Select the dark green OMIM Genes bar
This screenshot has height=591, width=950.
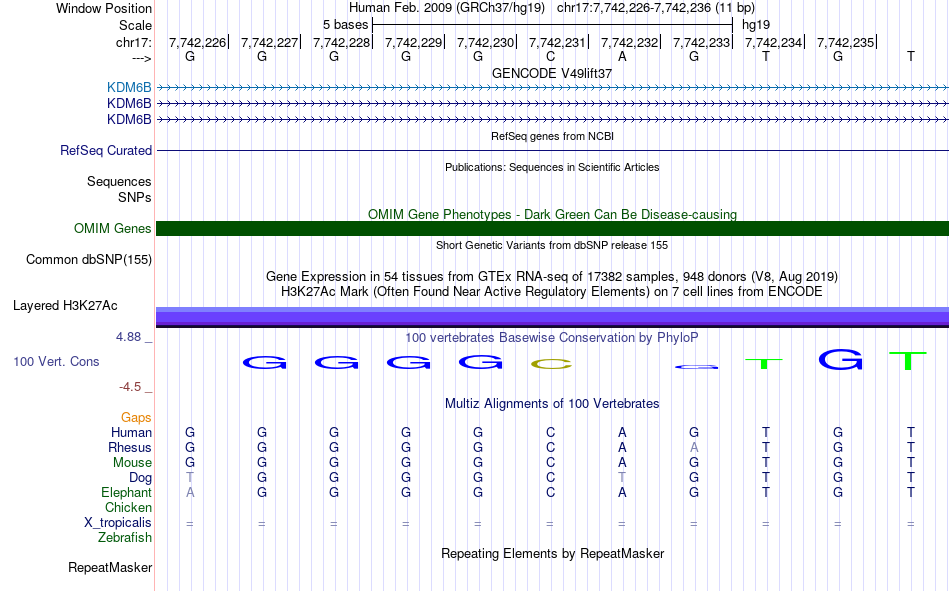pyautogui.click(x=553, y=229)
